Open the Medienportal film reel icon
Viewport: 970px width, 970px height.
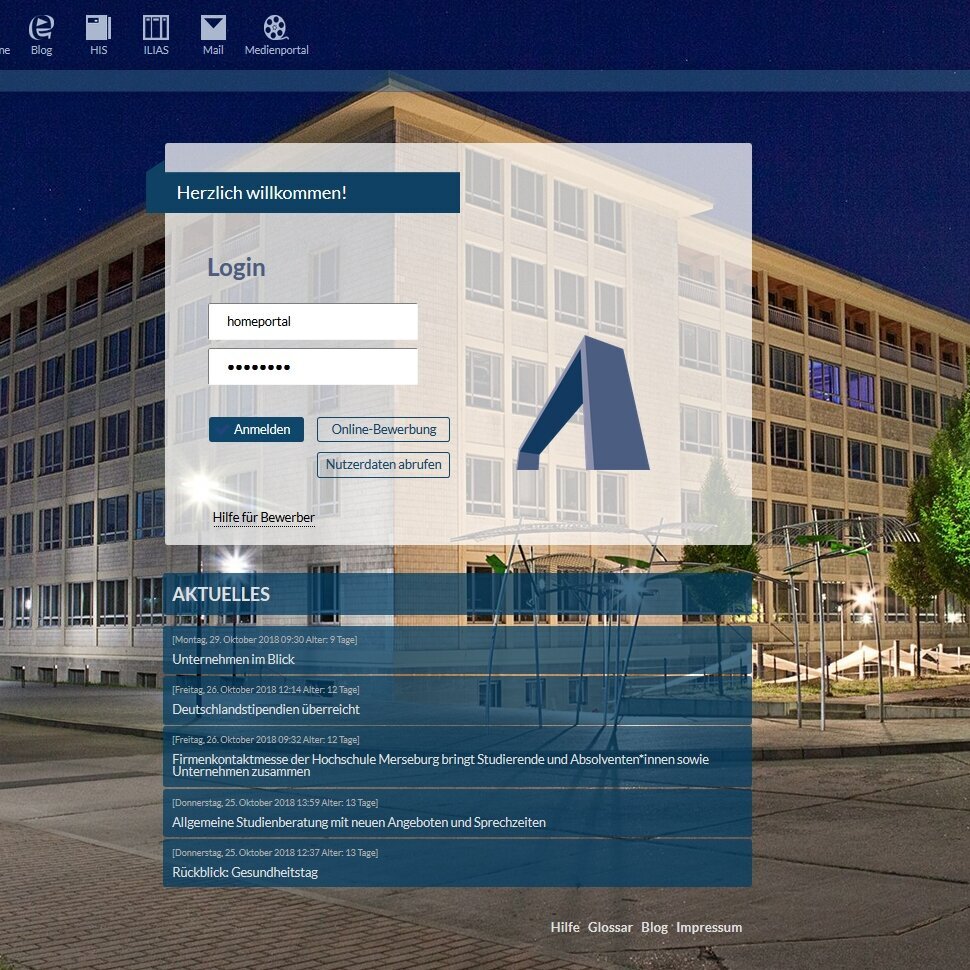tap(276, 29)
